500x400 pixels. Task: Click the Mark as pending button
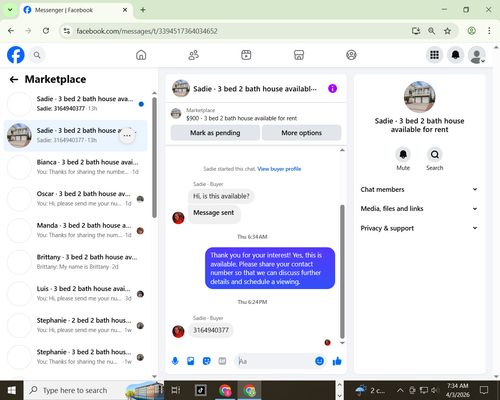point(215,133)
